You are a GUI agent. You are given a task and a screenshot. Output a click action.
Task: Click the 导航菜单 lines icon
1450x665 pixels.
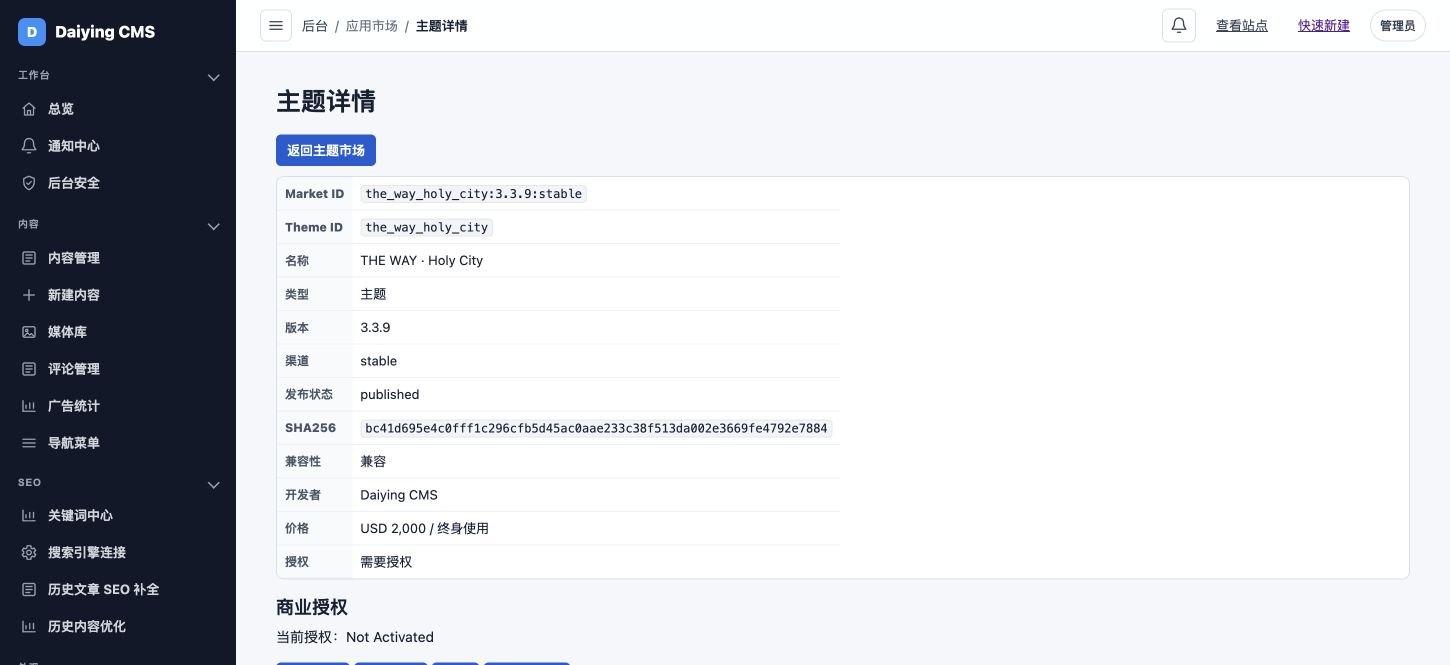pos(29,443)
